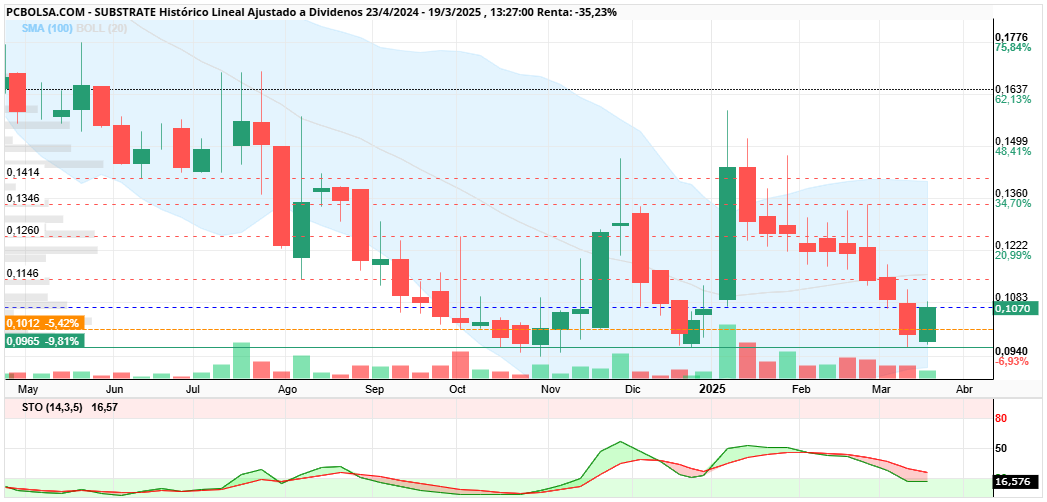Select the 16,576 stochastic value tag
This screenshot has height=502, width=1047.
1016,481
